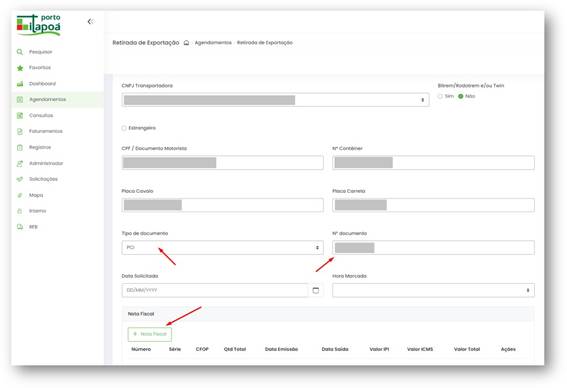Screen dimensions: 567x388
Task: Click the Favoritos star icon
Action: tap(20, 68)
